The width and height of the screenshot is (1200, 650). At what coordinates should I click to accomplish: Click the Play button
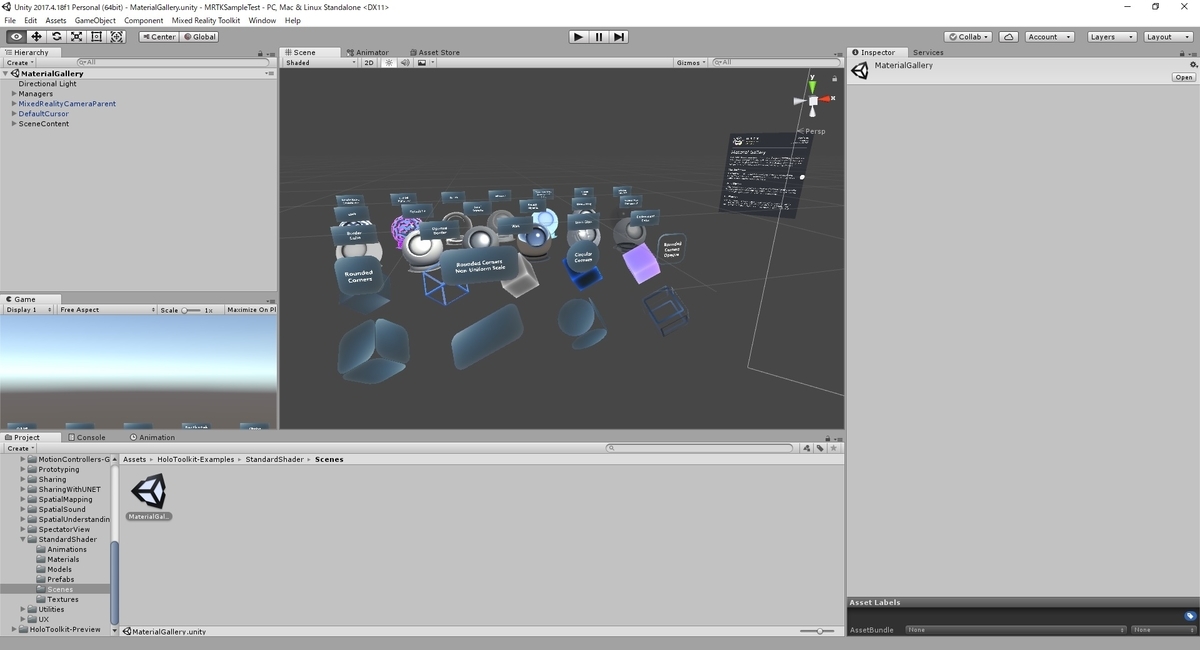pyautogui.click(x=578, y=37)
